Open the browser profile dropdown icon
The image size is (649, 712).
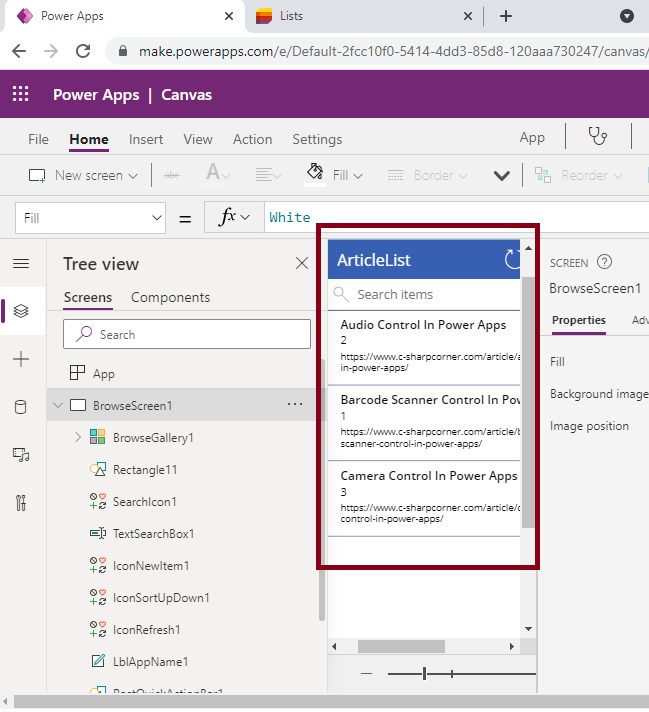pyautogui.click(x=627, y=16)
